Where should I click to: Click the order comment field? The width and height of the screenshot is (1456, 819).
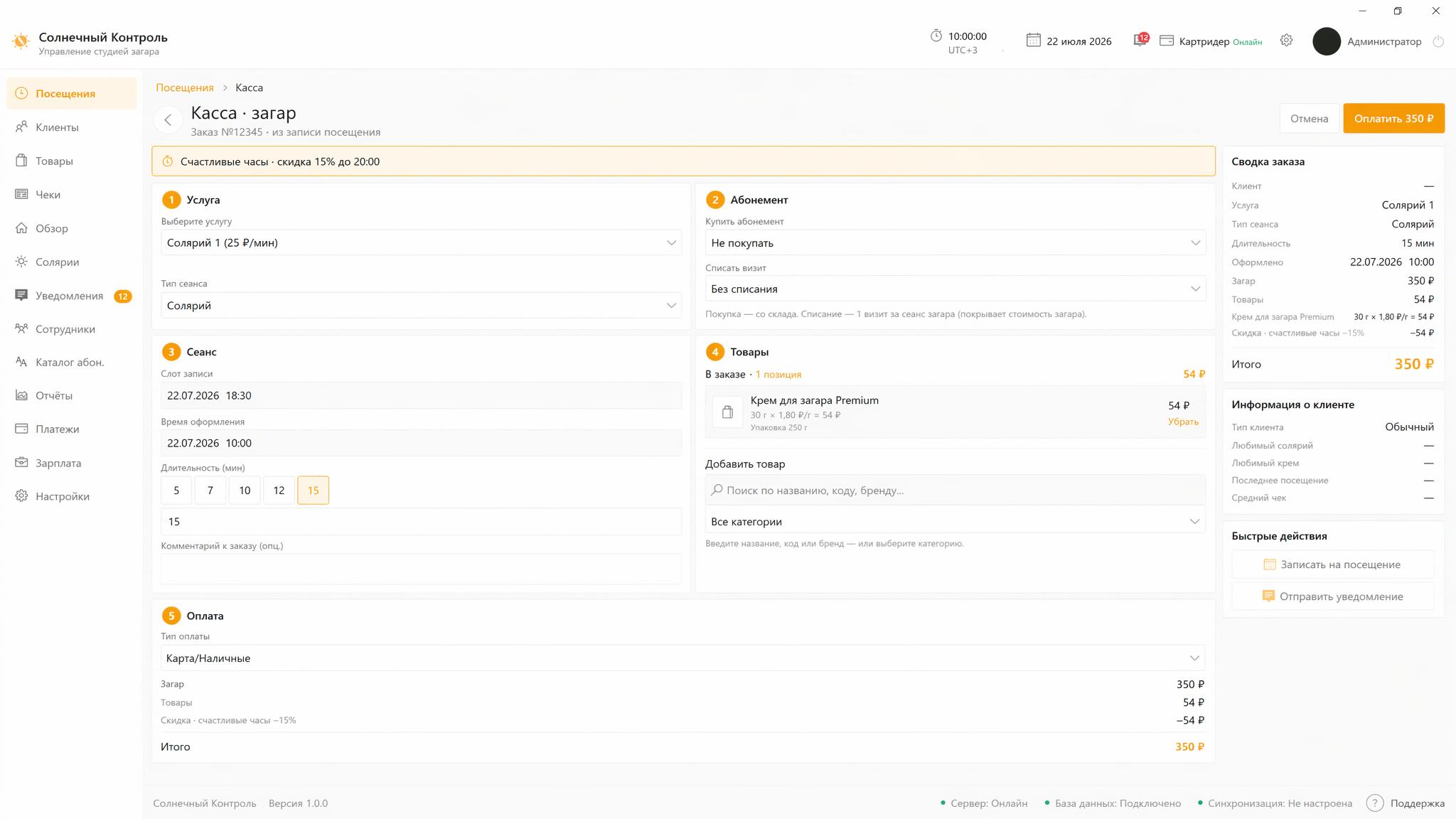(x=421, y=569)
